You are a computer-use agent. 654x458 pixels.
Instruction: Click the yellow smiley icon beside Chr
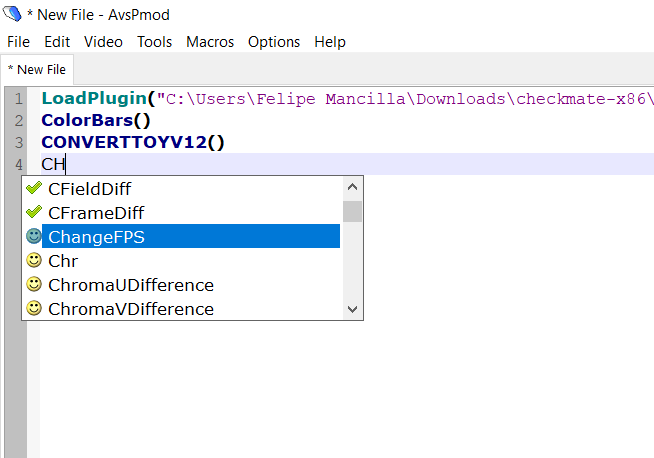pos(34,260)
